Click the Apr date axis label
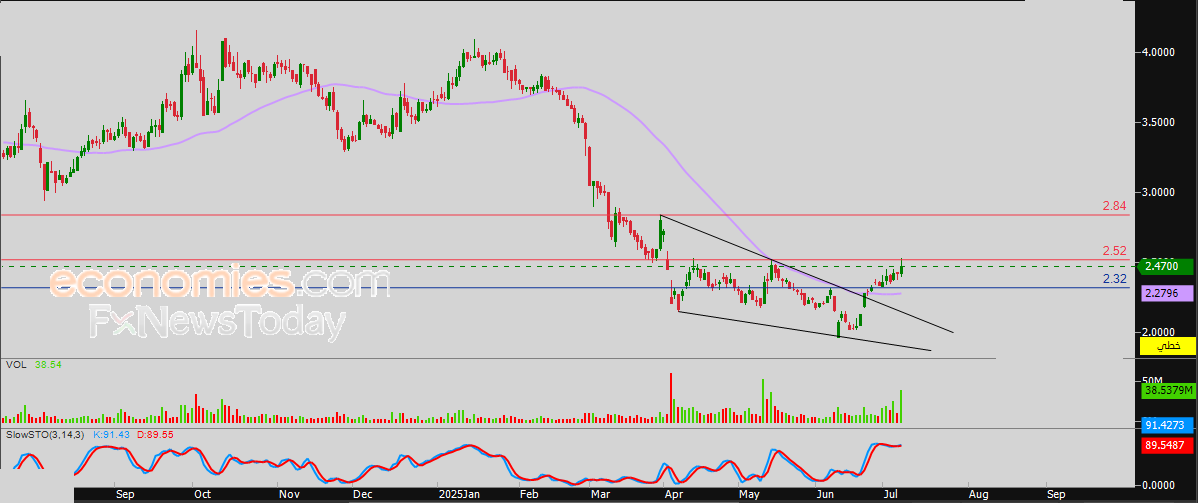The width and height of the screenshot is (1198, 503). pos(675,495)
